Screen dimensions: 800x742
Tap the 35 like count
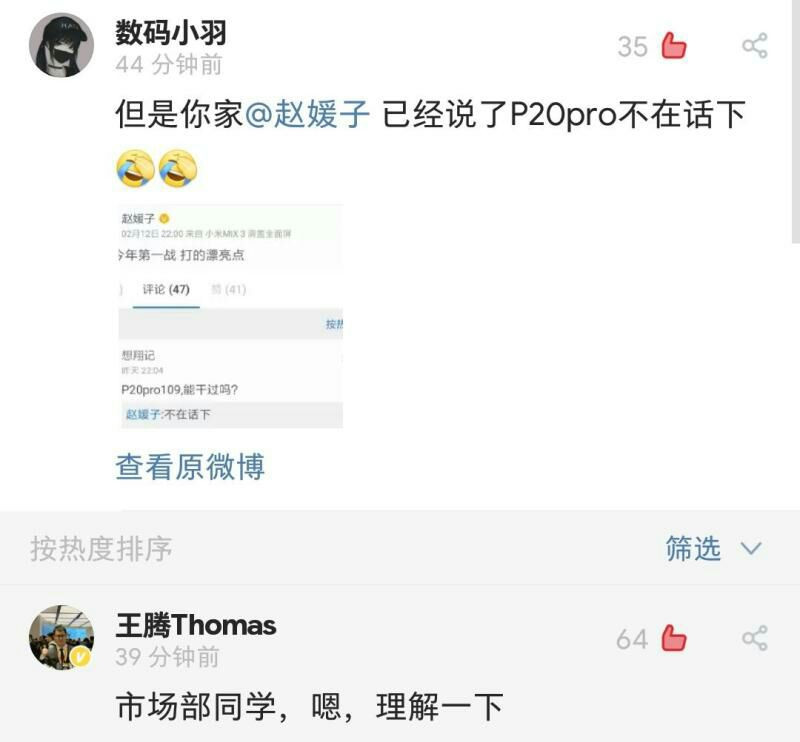632,46
